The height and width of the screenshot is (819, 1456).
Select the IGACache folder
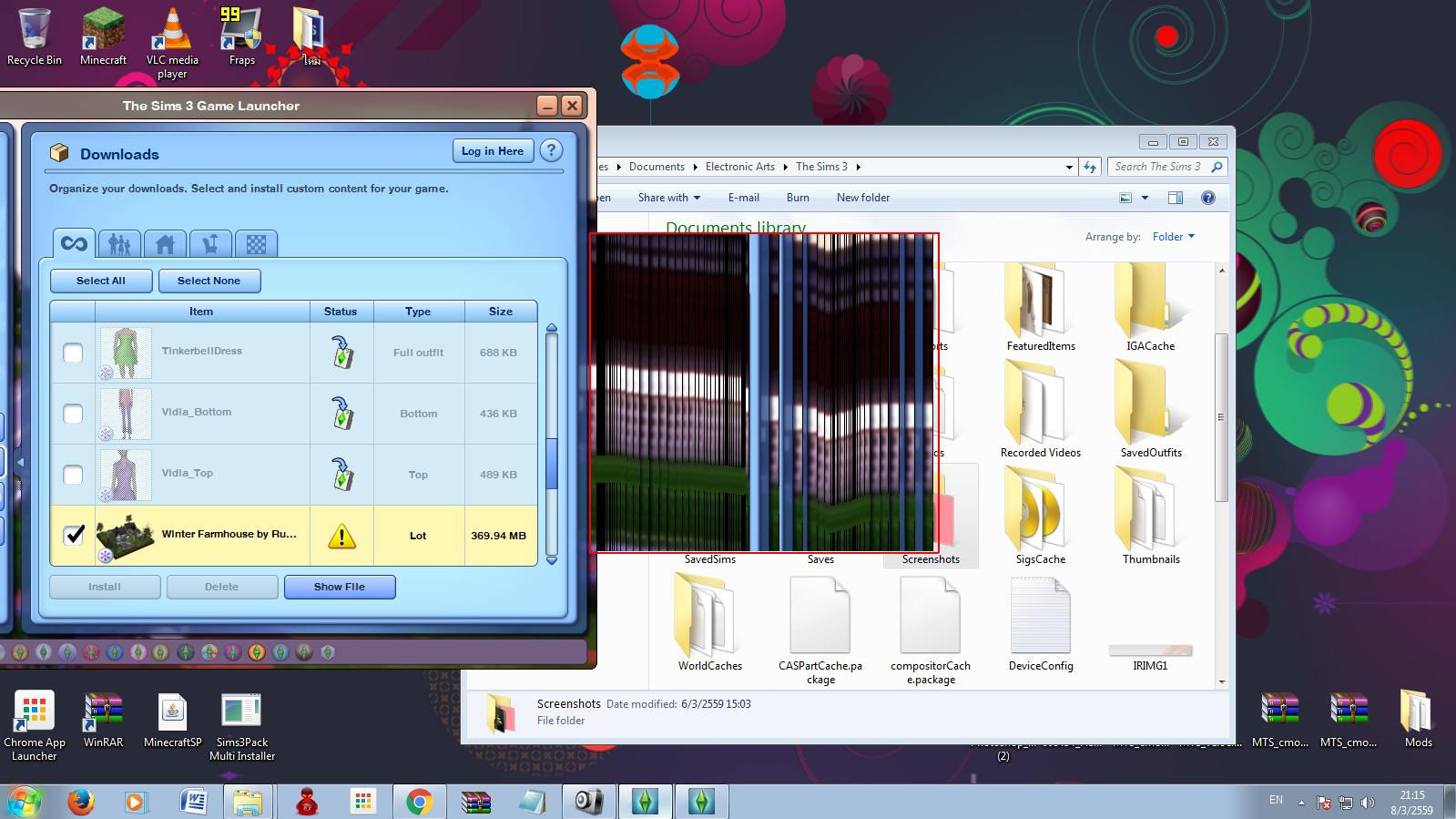pyautogui.click(x=1150, y=308)
